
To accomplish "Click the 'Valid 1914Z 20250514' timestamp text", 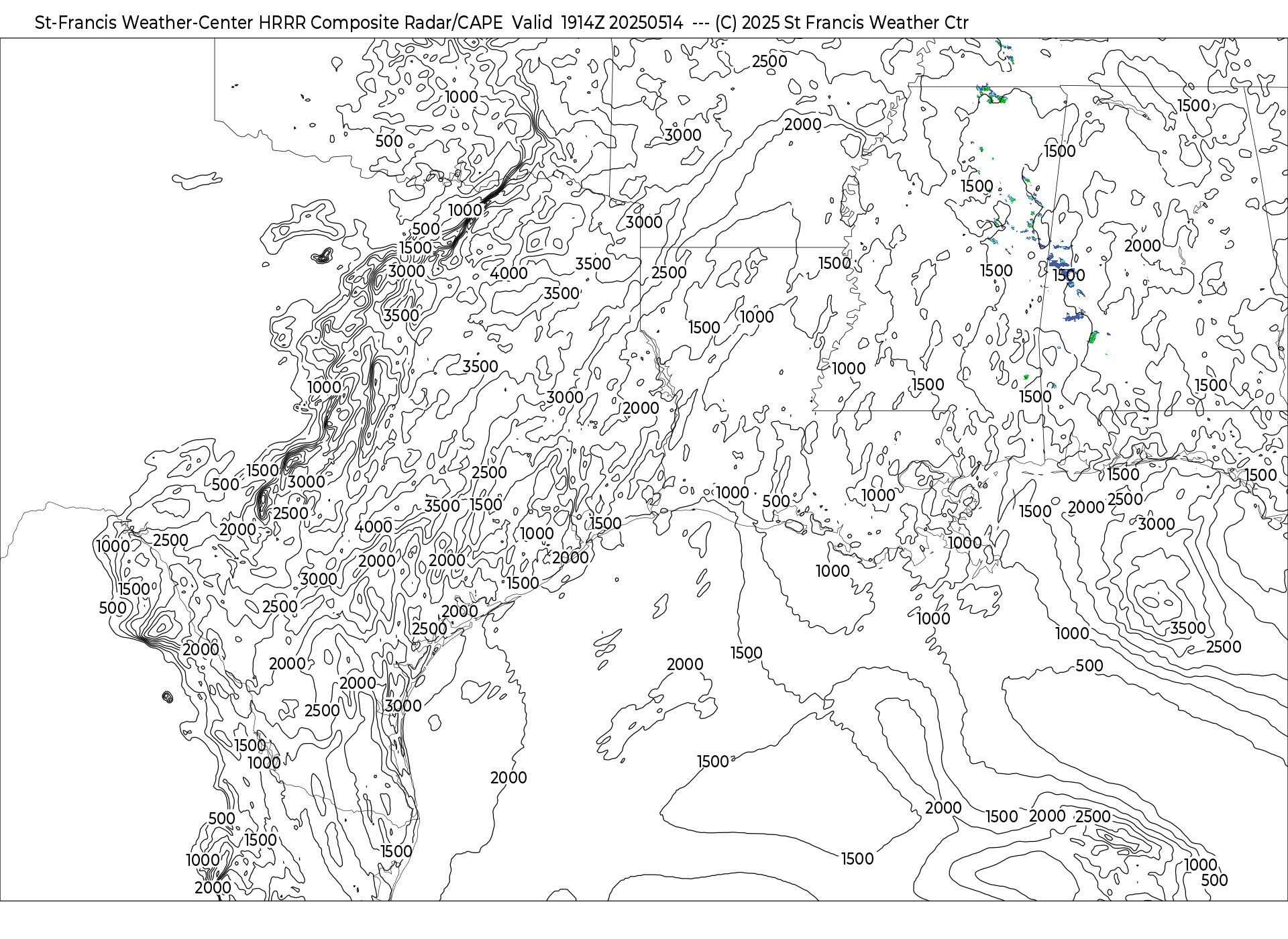I will click(x=598, y=23).
